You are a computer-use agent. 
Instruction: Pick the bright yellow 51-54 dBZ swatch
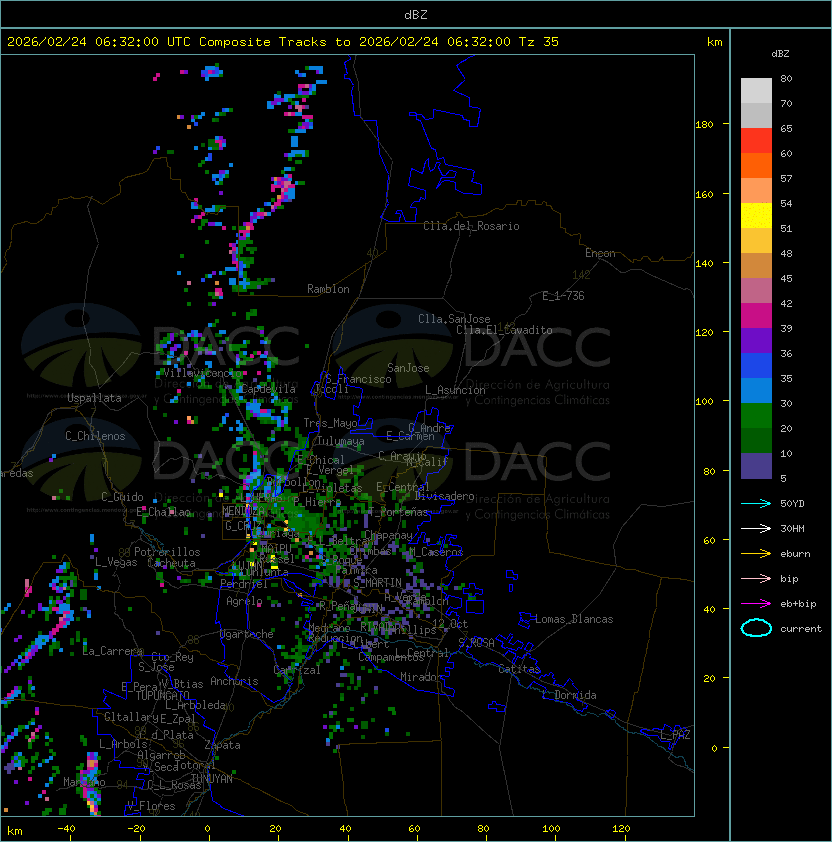click(x=756, y=216)
